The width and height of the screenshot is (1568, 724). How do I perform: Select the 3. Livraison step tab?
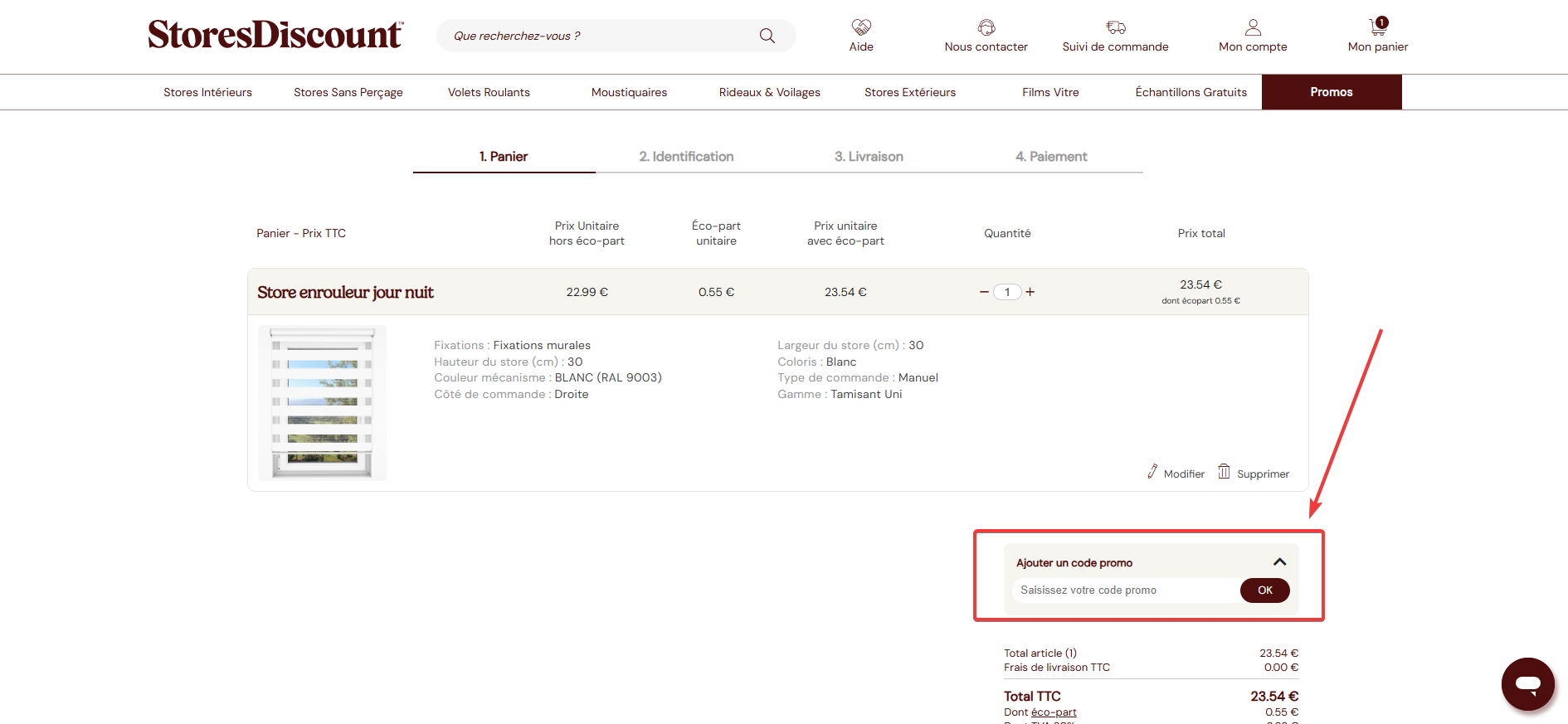click(869, 156)
